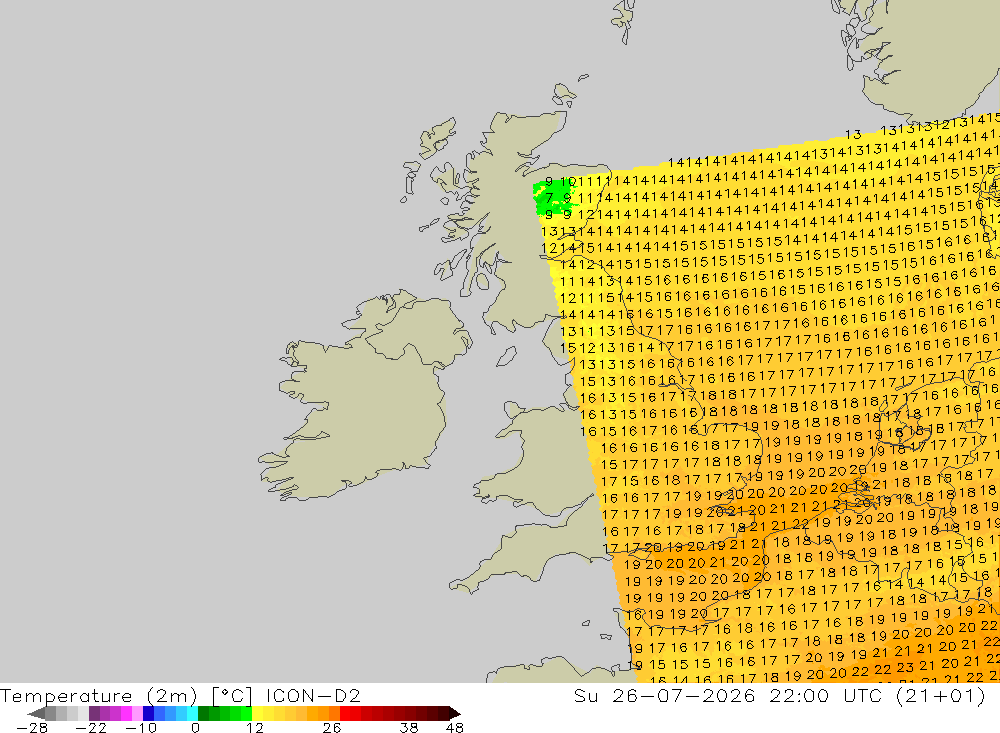This screenshot has width=1000, height=733.
Task: Click the 38 legend value
Action: [409, 727]
